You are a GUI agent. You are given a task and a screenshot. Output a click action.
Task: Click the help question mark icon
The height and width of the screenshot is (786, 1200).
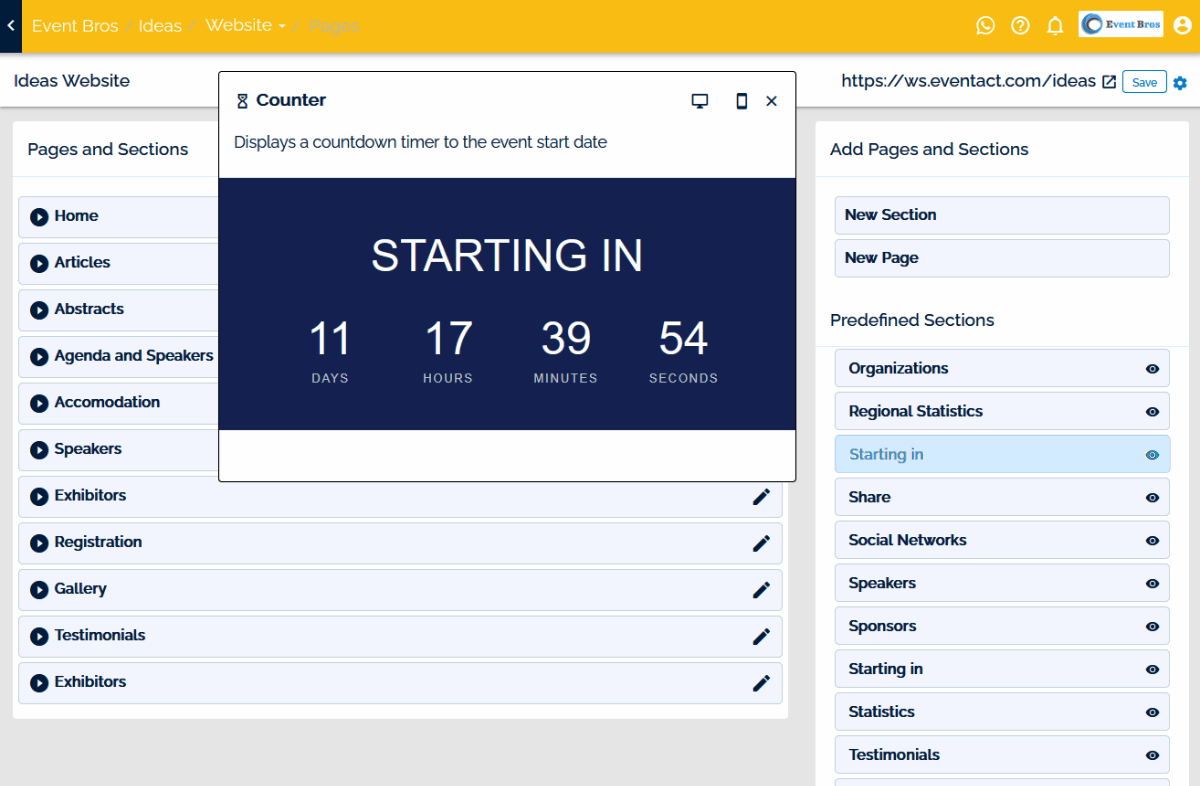click(x=1020, y=26)
